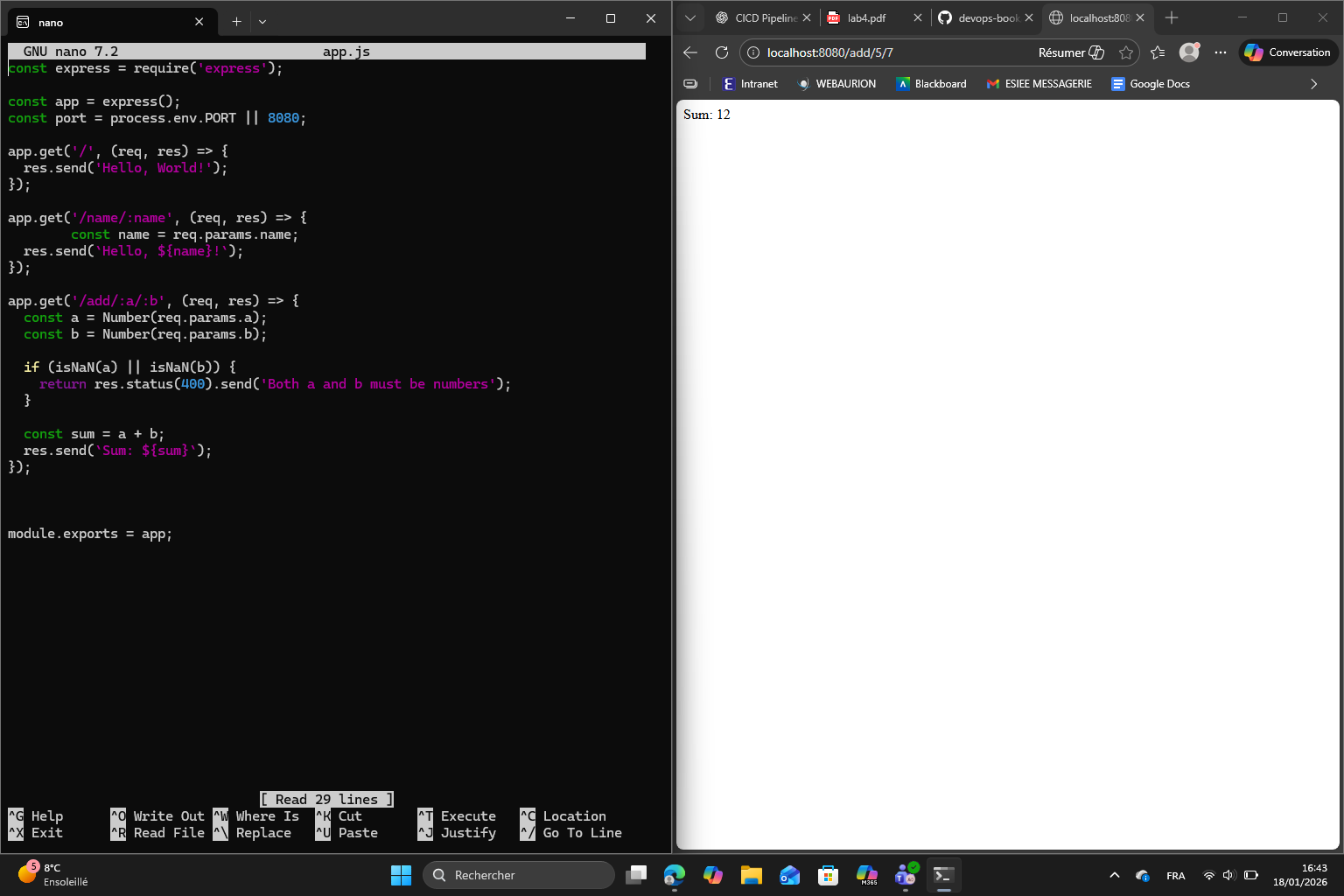
Task: Add a new terminal tab
Action: coord(236,21)
